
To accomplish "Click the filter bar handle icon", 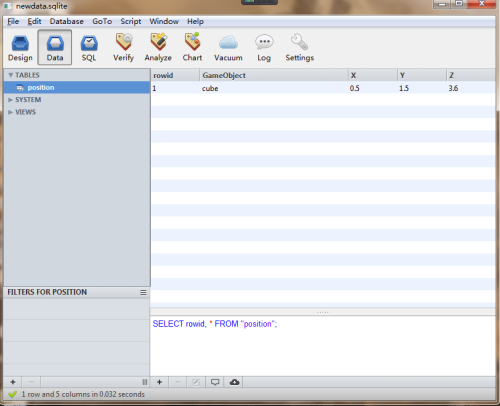I will [144, 382].
